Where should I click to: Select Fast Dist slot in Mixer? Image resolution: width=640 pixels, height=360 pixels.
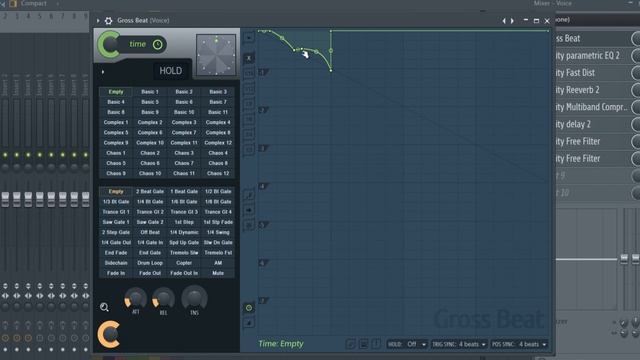pyautogui.click(x=592, y=73)
